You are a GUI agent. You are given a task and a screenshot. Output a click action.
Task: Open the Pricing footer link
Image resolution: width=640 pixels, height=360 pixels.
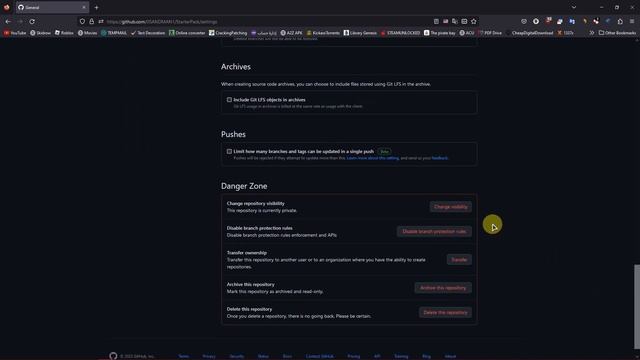354,356
